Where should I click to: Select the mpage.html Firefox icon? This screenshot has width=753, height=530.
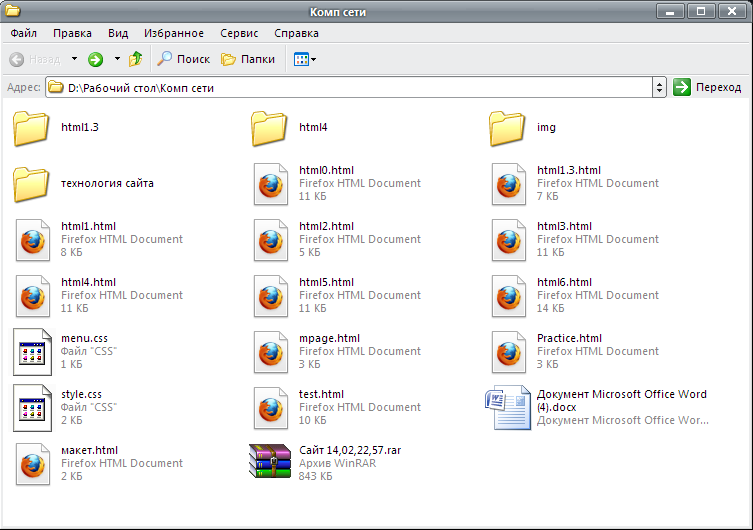[271, 353]
